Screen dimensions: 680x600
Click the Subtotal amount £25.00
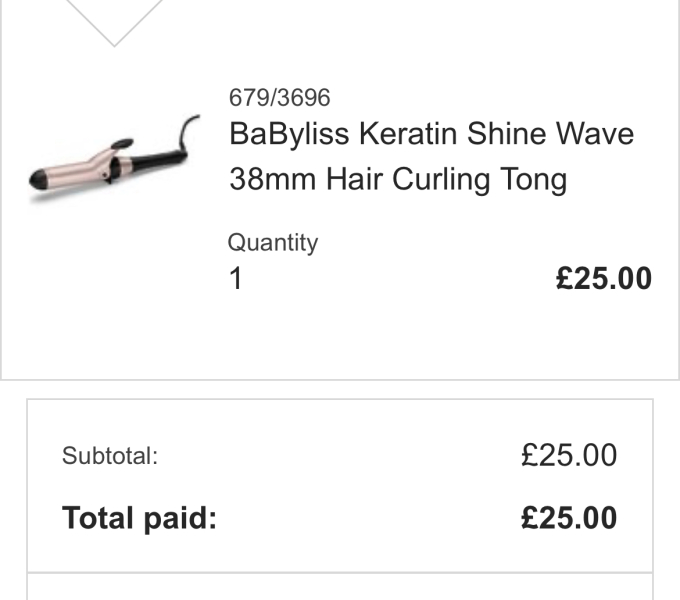pos(569,456)
